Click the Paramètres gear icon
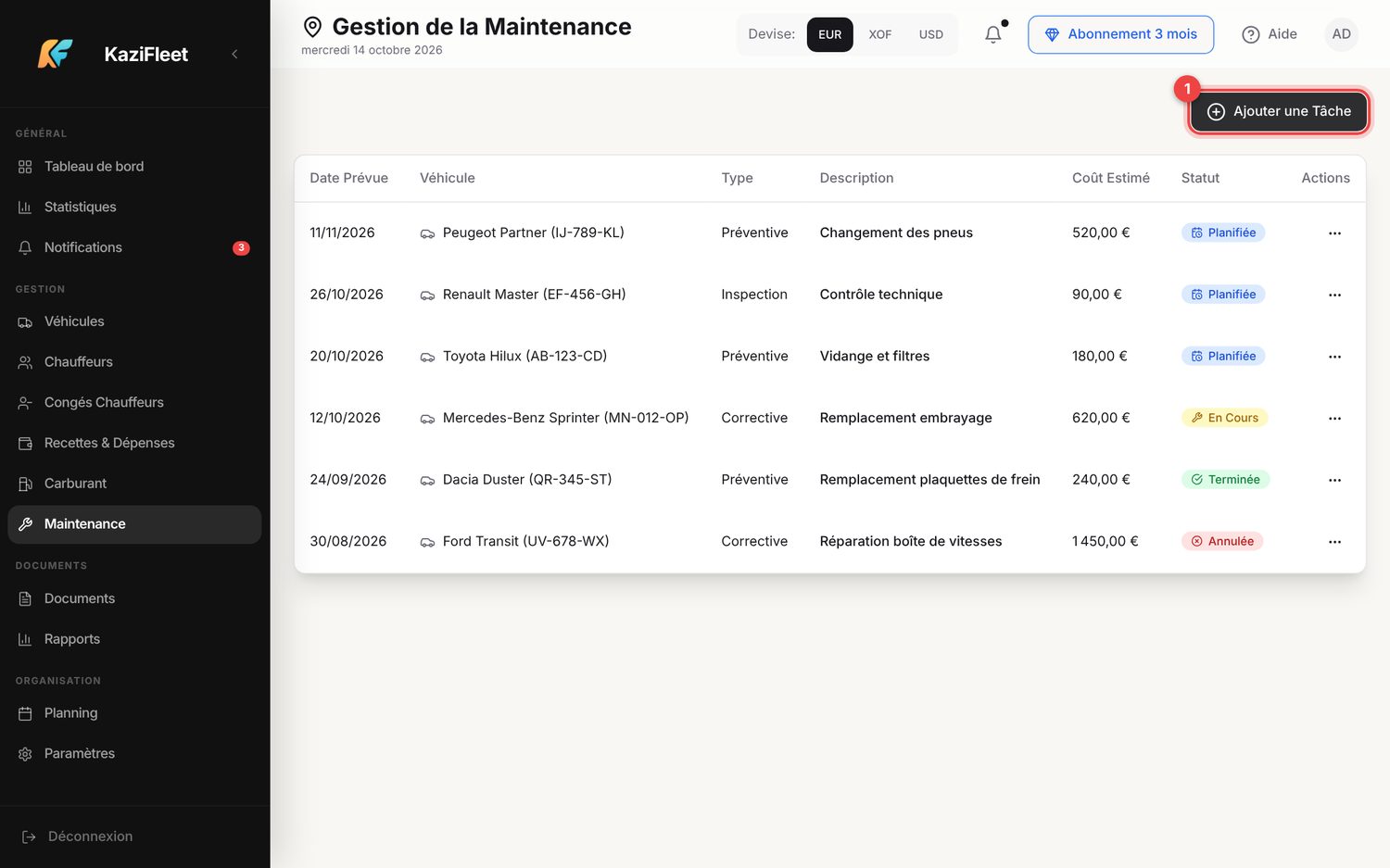Image resolution: width=1390 pixels, height=868 pixels. click(x=25, y=754)
